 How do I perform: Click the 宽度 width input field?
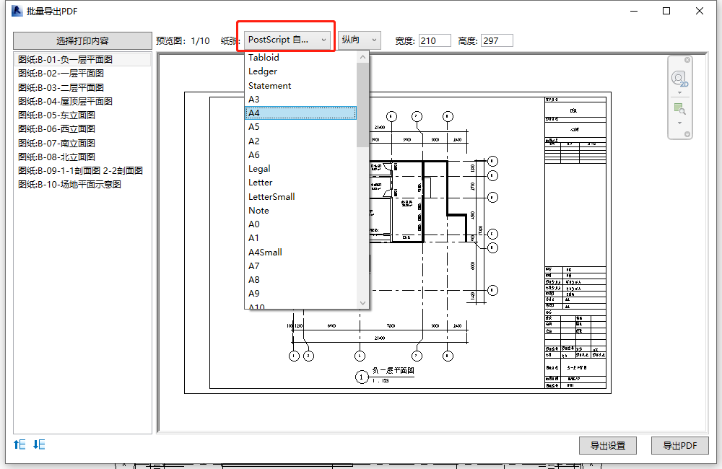pyautogui.click(x=435, y=41)
